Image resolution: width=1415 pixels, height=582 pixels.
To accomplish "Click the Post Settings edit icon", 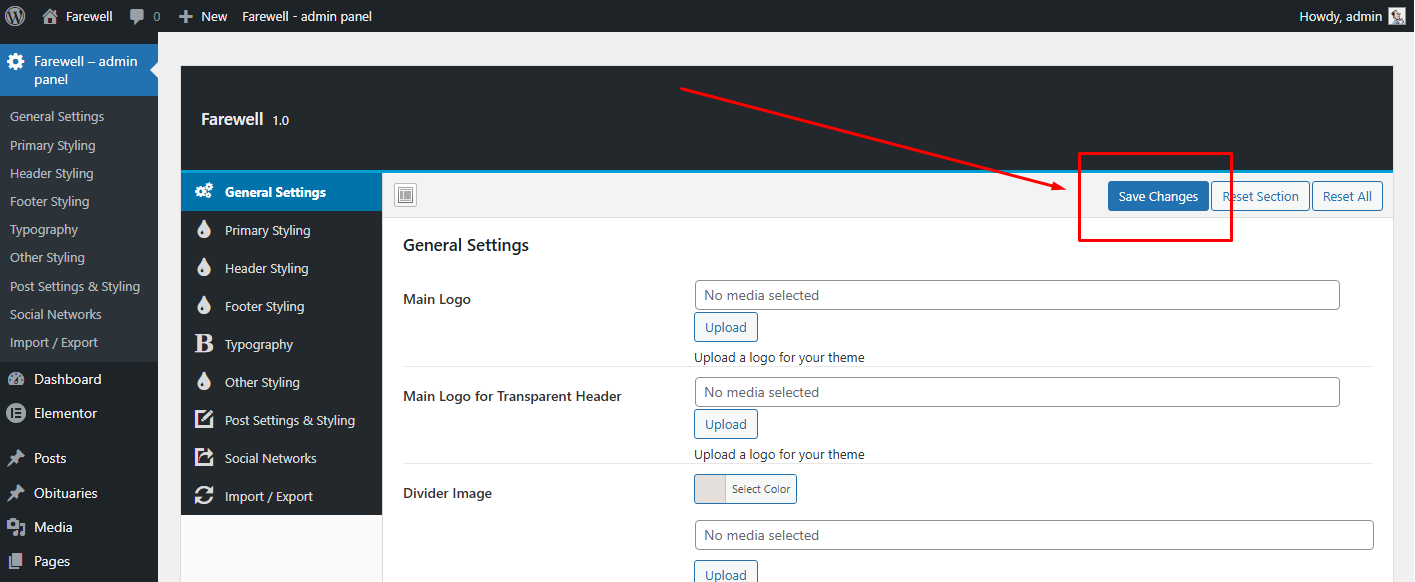I will pyautogui.click(x=204, y=420).
